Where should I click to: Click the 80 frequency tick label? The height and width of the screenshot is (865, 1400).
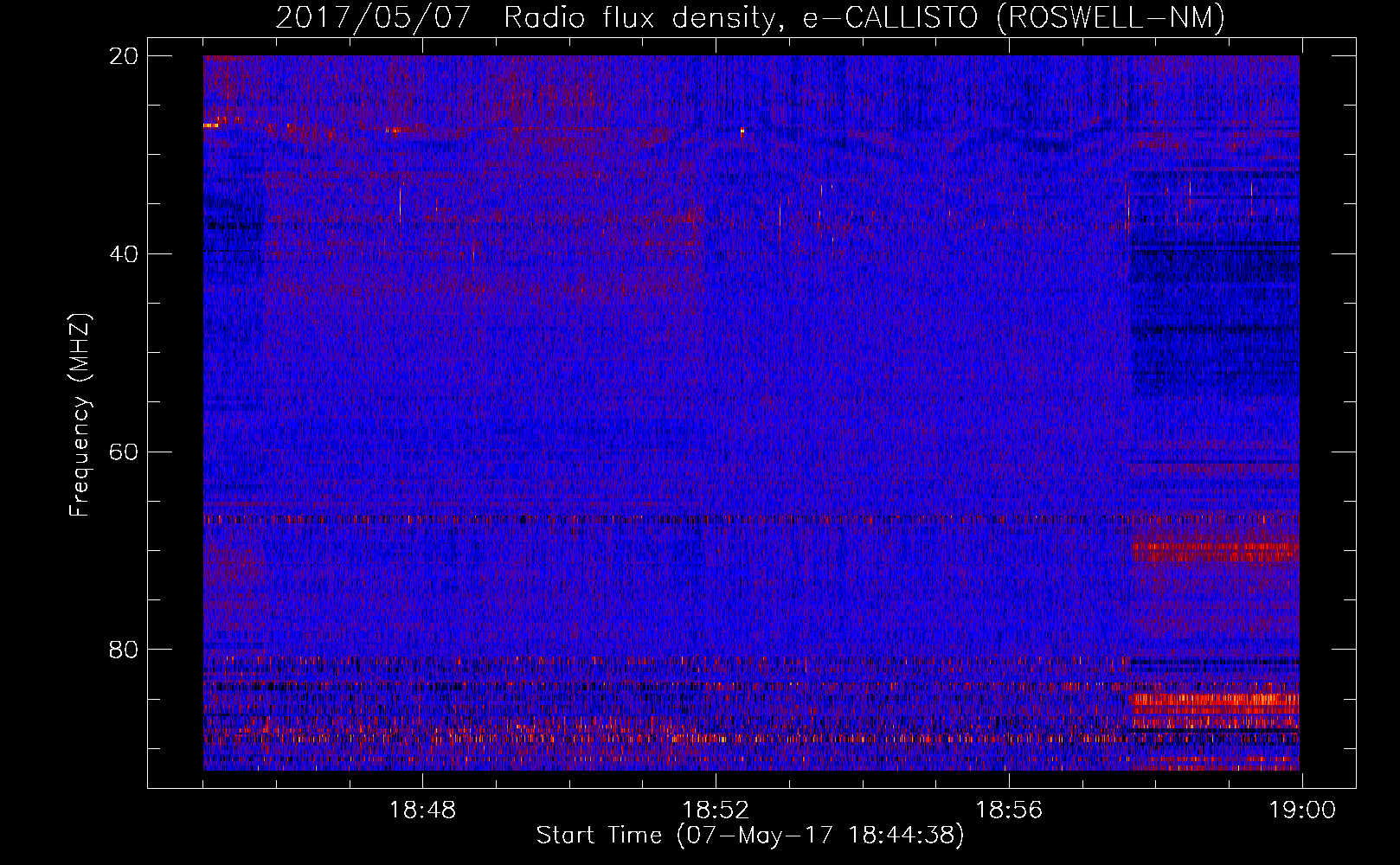tap(124, 650)
